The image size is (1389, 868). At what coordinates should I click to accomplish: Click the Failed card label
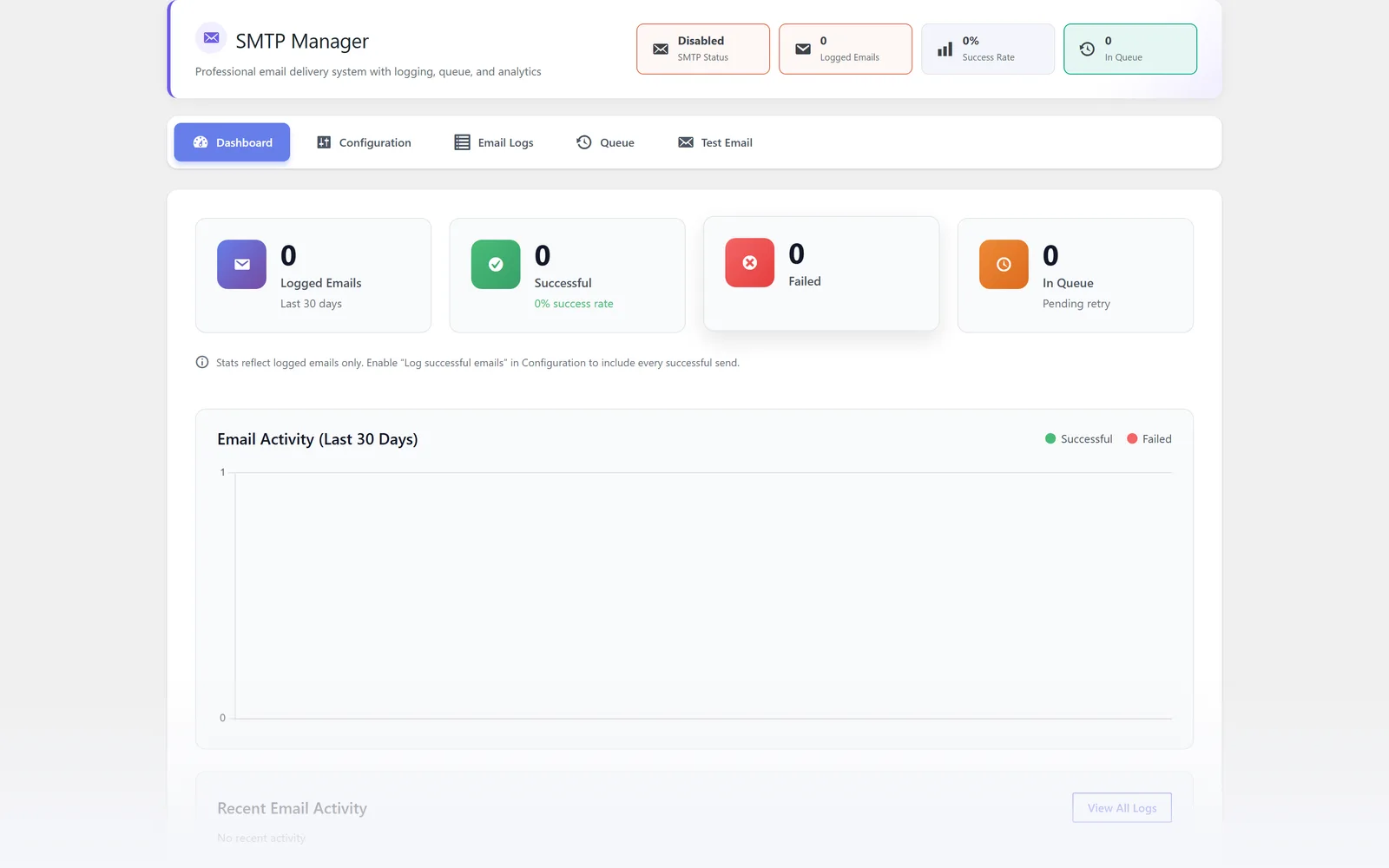[805, 281]
